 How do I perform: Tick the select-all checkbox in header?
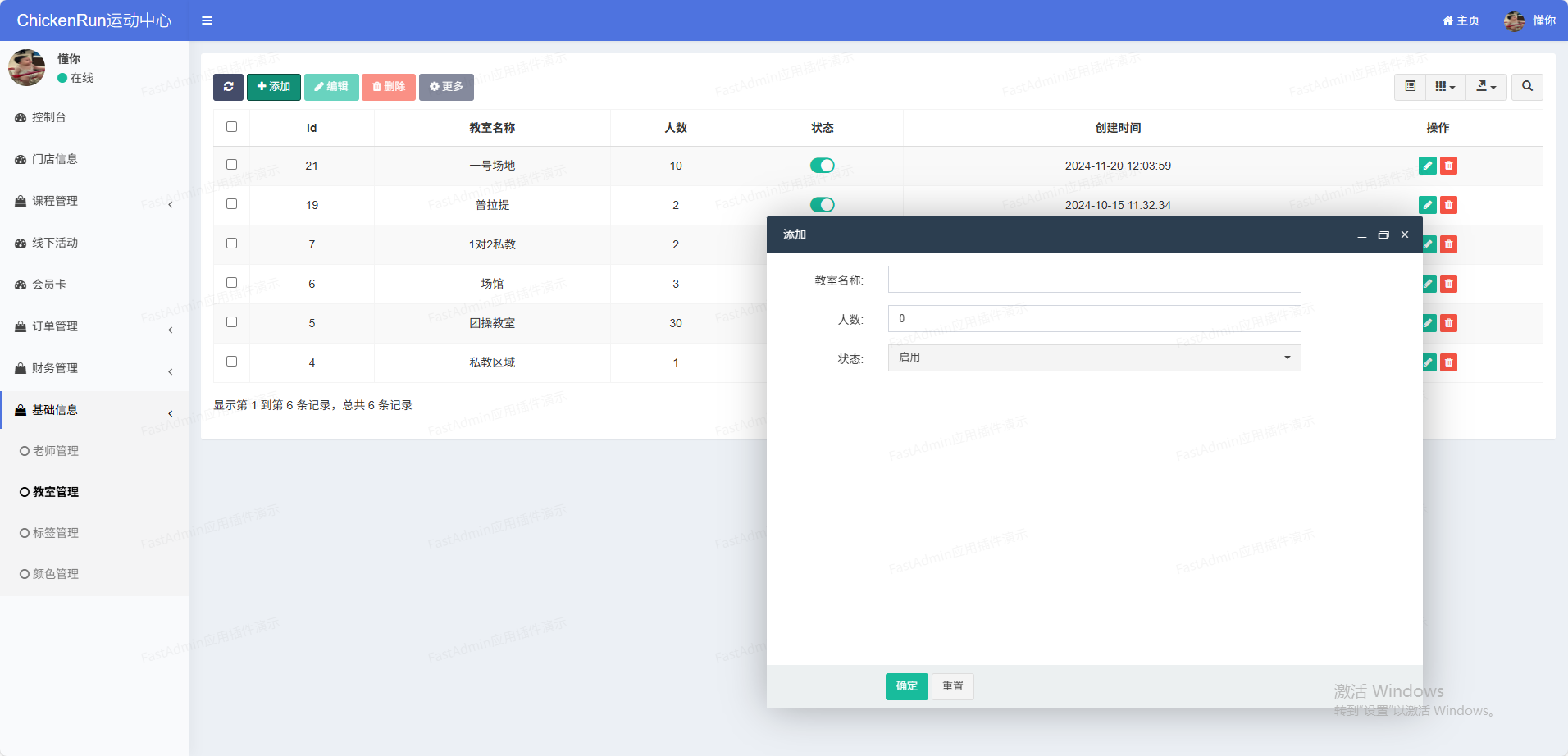[231, 127]
